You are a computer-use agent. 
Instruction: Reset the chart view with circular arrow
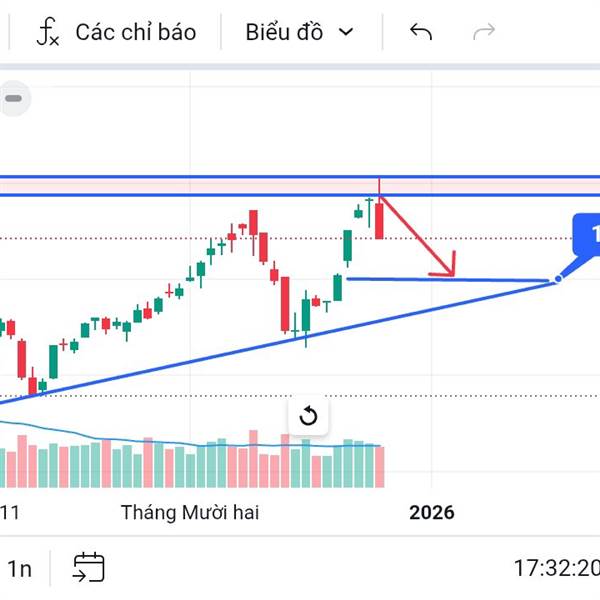[x=308, y=416]
